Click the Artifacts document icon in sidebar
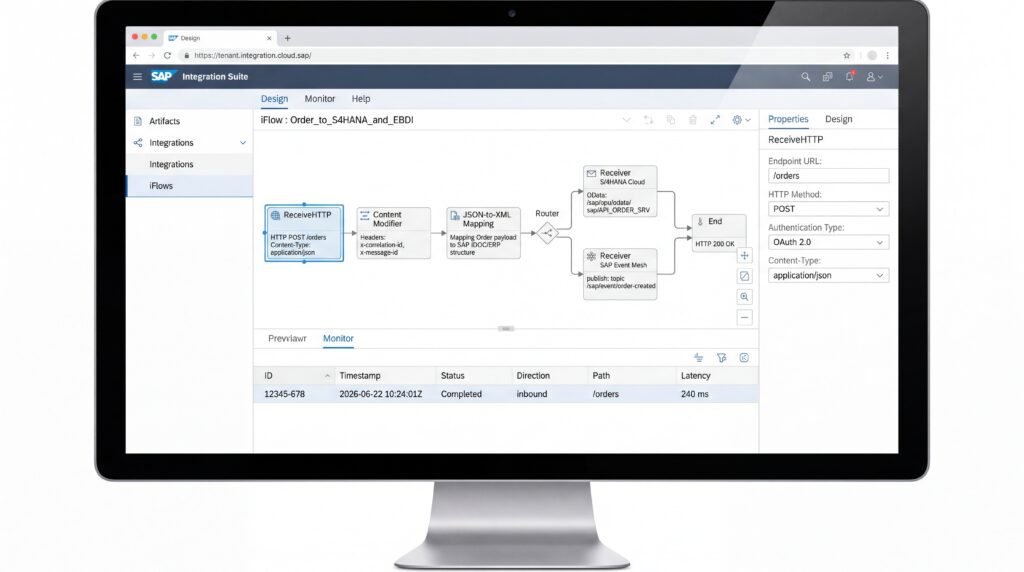Viewport: 1024px width, 572px height. pos(138,121)
